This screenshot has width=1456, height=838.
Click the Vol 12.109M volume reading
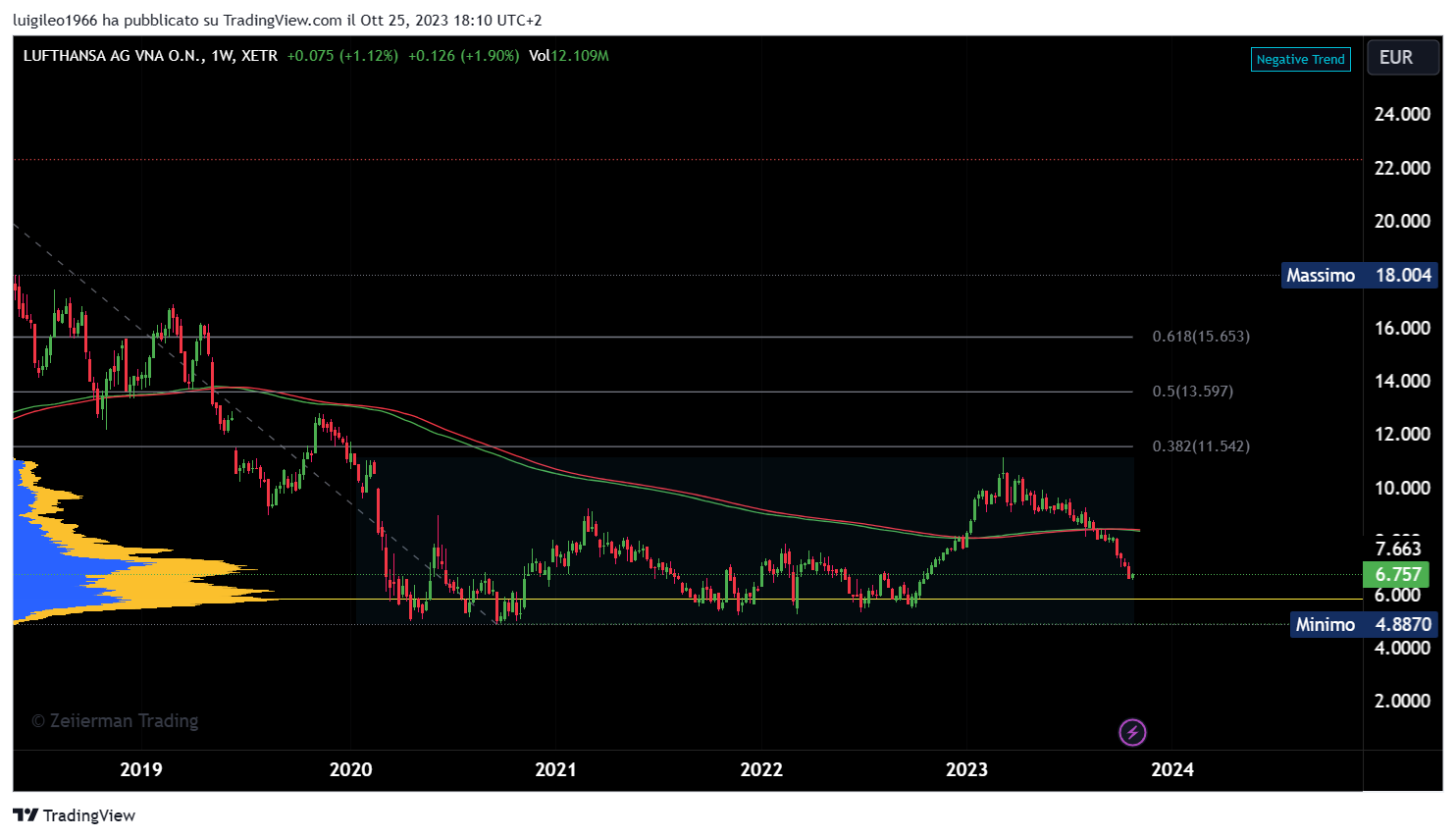569,56
